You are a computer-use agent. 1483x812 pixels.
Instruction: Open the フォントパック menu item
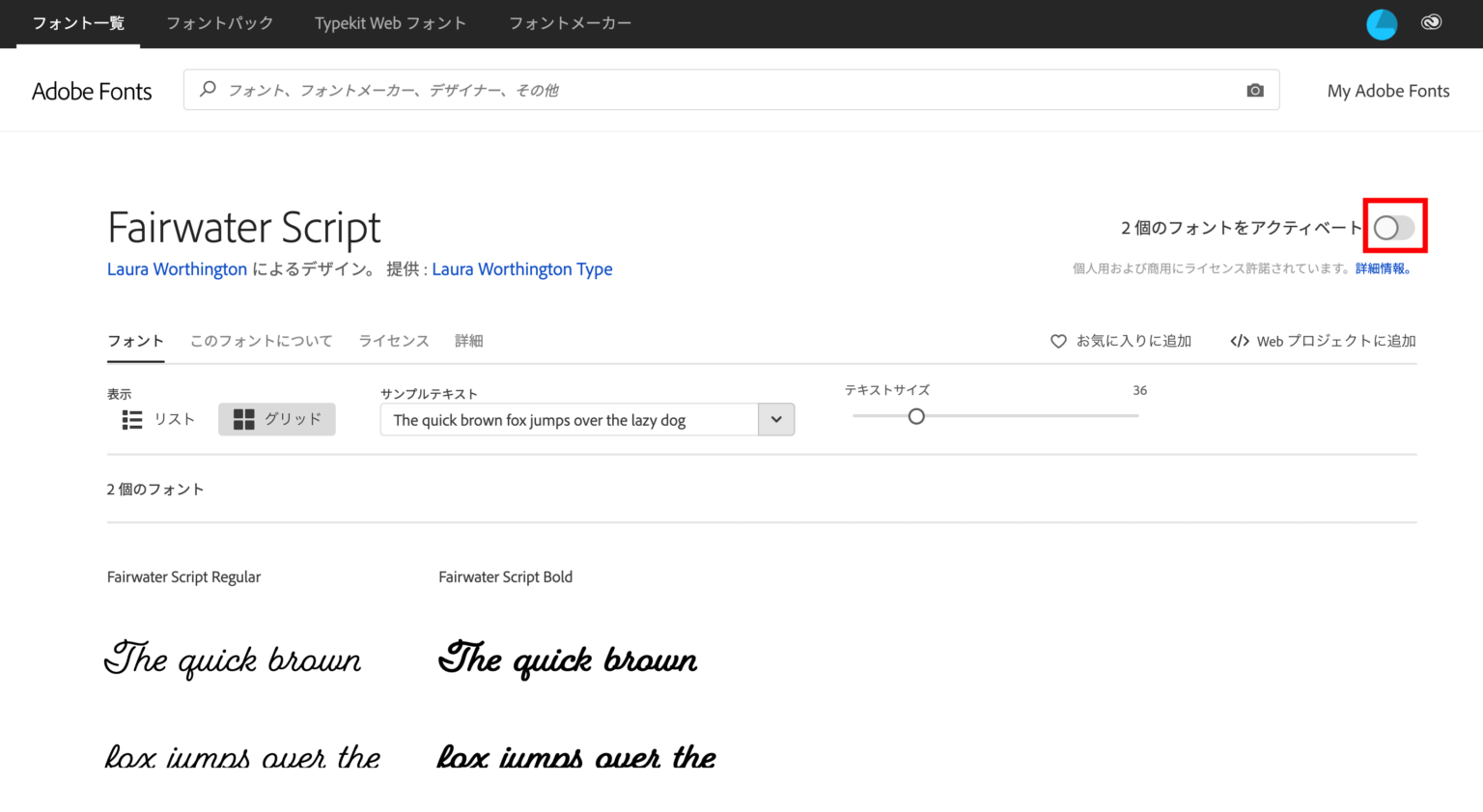coord(219,23)
